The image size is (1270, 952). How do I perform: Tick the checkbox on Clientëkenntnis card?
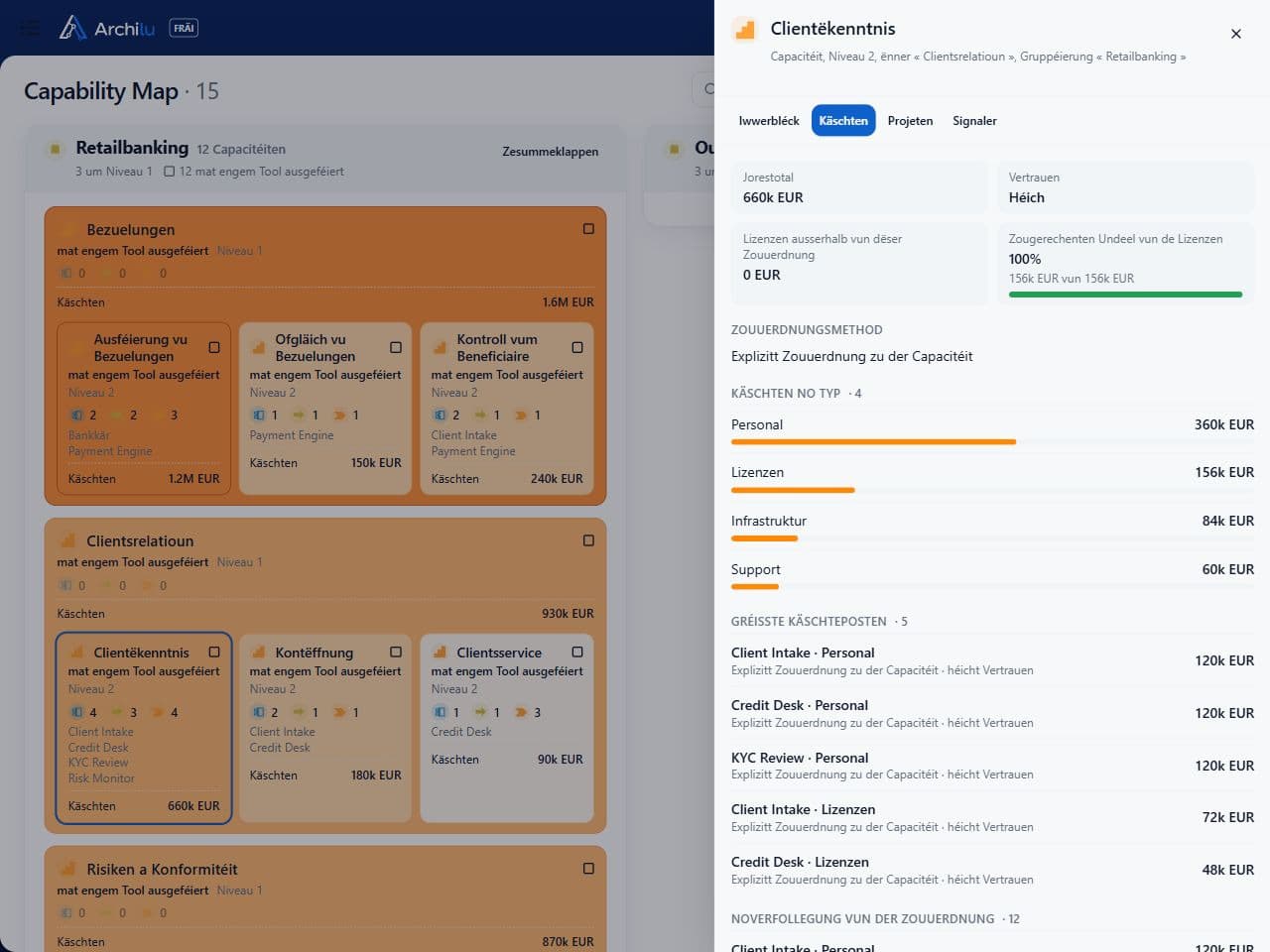214,652
